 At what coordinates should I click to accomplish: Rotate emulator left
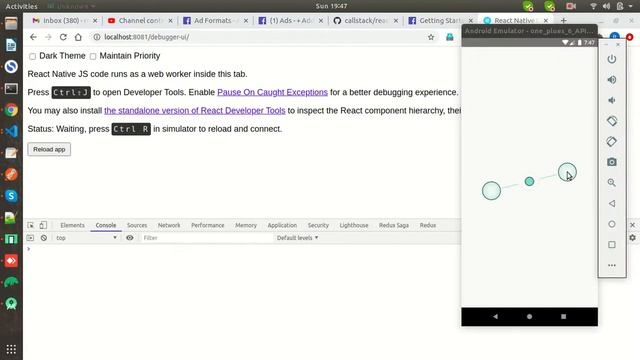(611, 121)
